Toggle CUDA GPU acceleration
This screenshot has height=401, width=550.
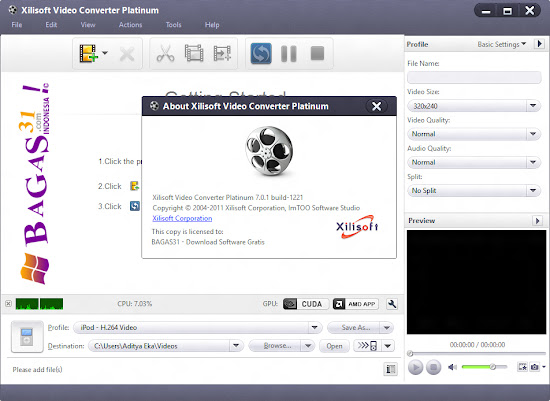pos(306,304)
